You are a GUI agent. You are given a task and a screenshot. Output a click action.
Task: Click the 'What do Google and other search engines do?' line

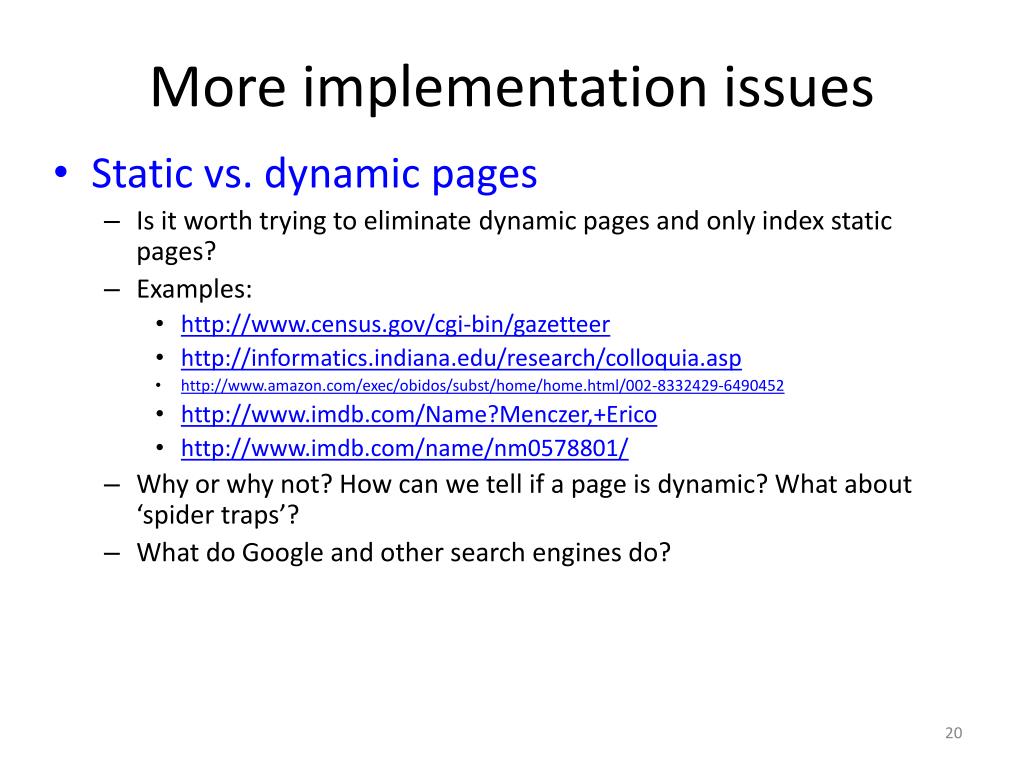click(404, 552)
